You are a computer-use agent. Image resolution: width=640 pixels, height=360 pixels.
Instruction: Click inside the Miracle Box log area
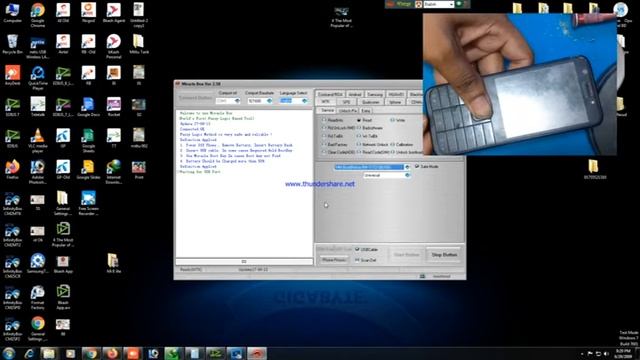244,183
